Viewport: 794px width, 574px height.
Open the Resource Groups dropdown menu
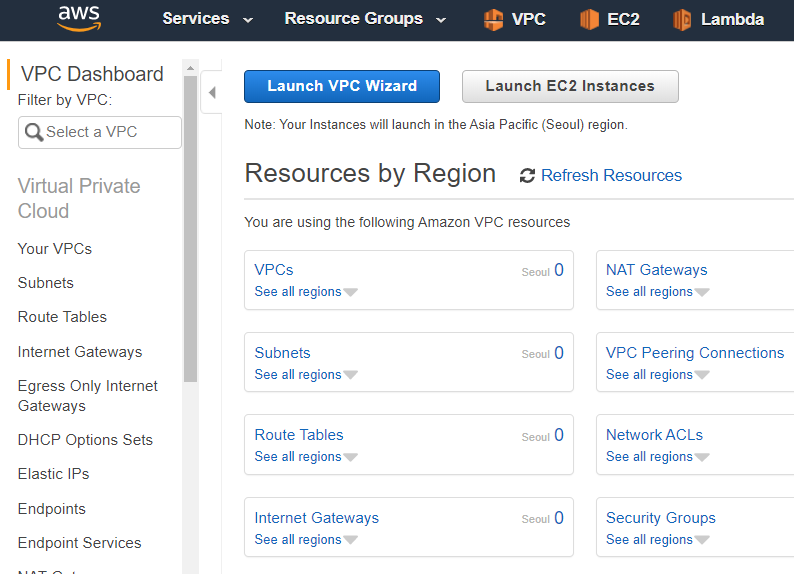(x=365, y=19)
